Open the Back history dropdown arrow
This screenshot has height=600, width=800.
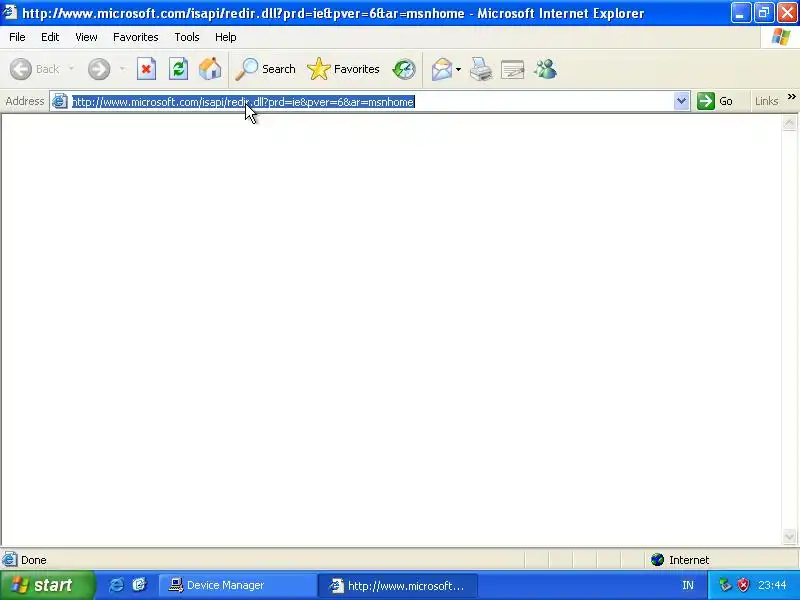[x=71, y=69]
